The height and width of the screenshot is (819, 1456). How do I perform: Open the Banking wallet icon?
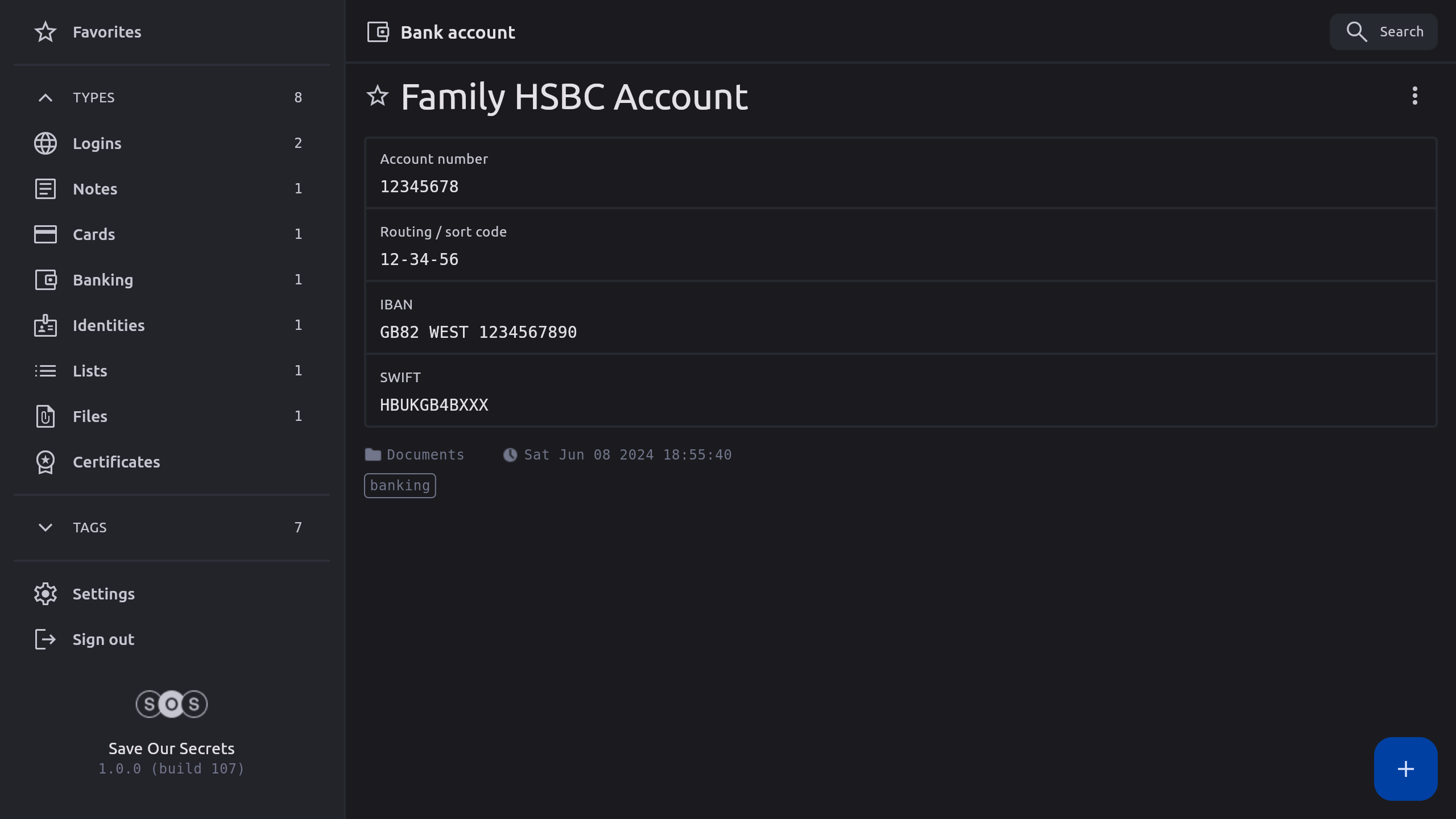(x=45, y=280)
